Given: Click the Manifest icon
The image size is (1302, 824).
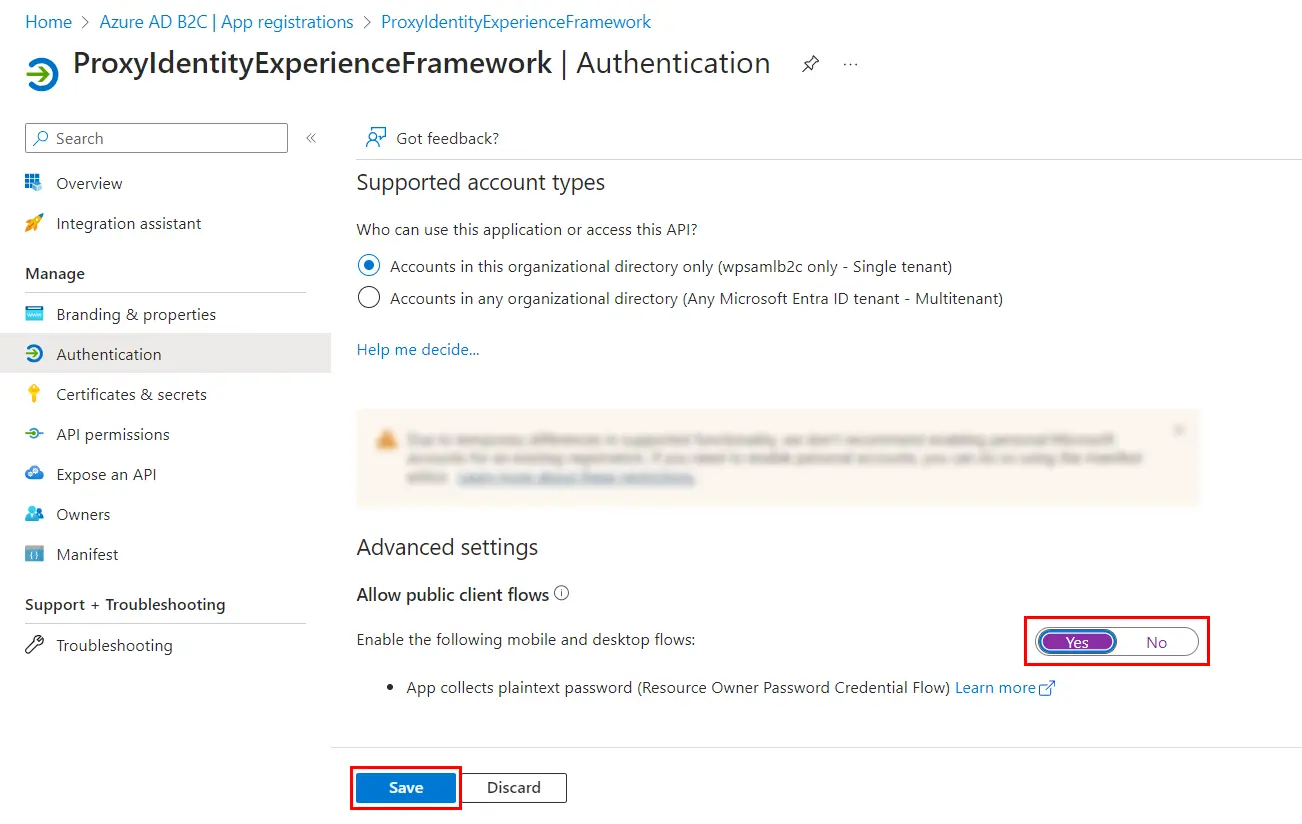Looking at the screenshot, I should click(34, 554).
